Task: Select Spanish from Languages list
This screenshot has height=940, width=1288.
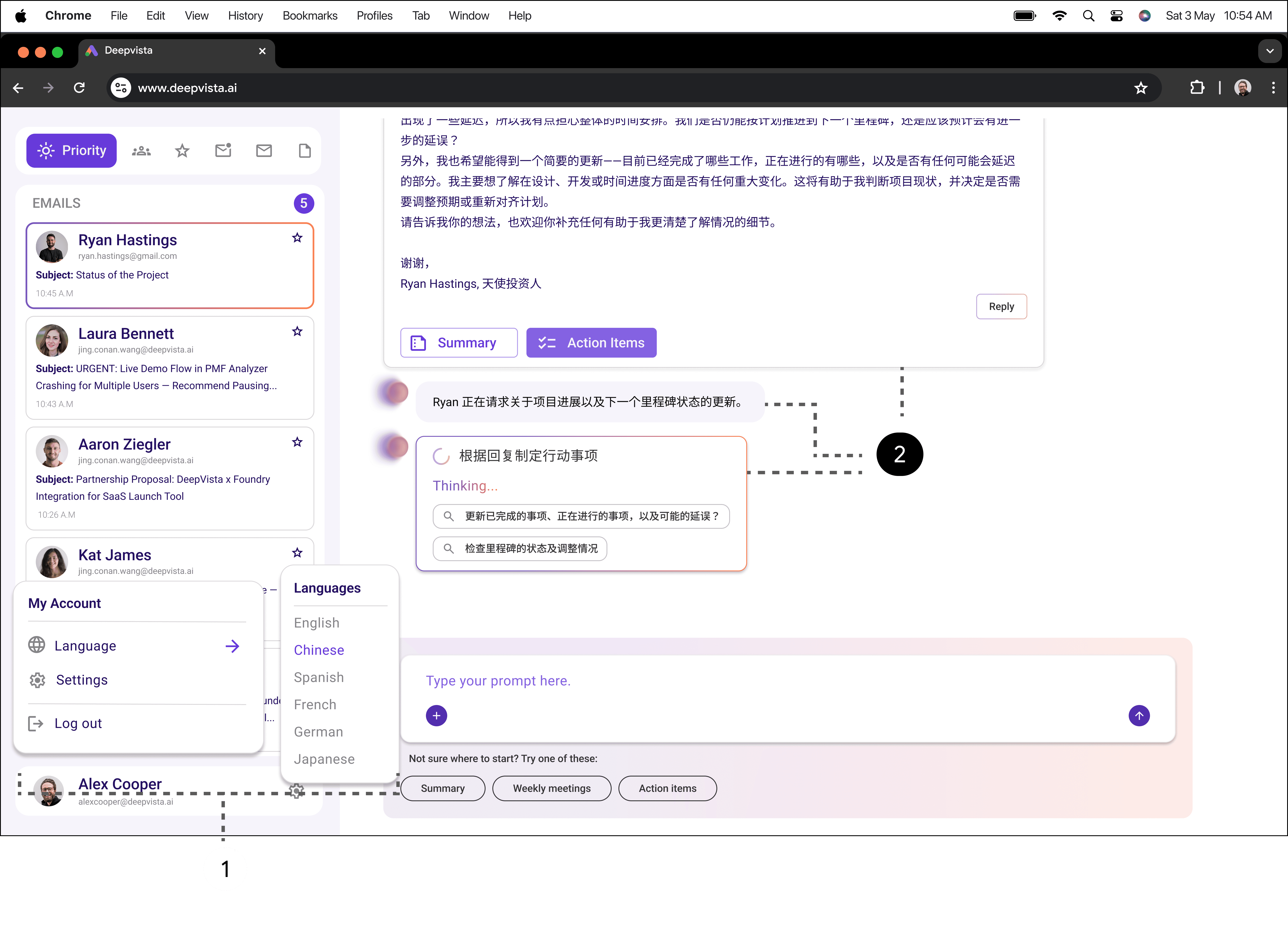Action: (x=319, y=677)
